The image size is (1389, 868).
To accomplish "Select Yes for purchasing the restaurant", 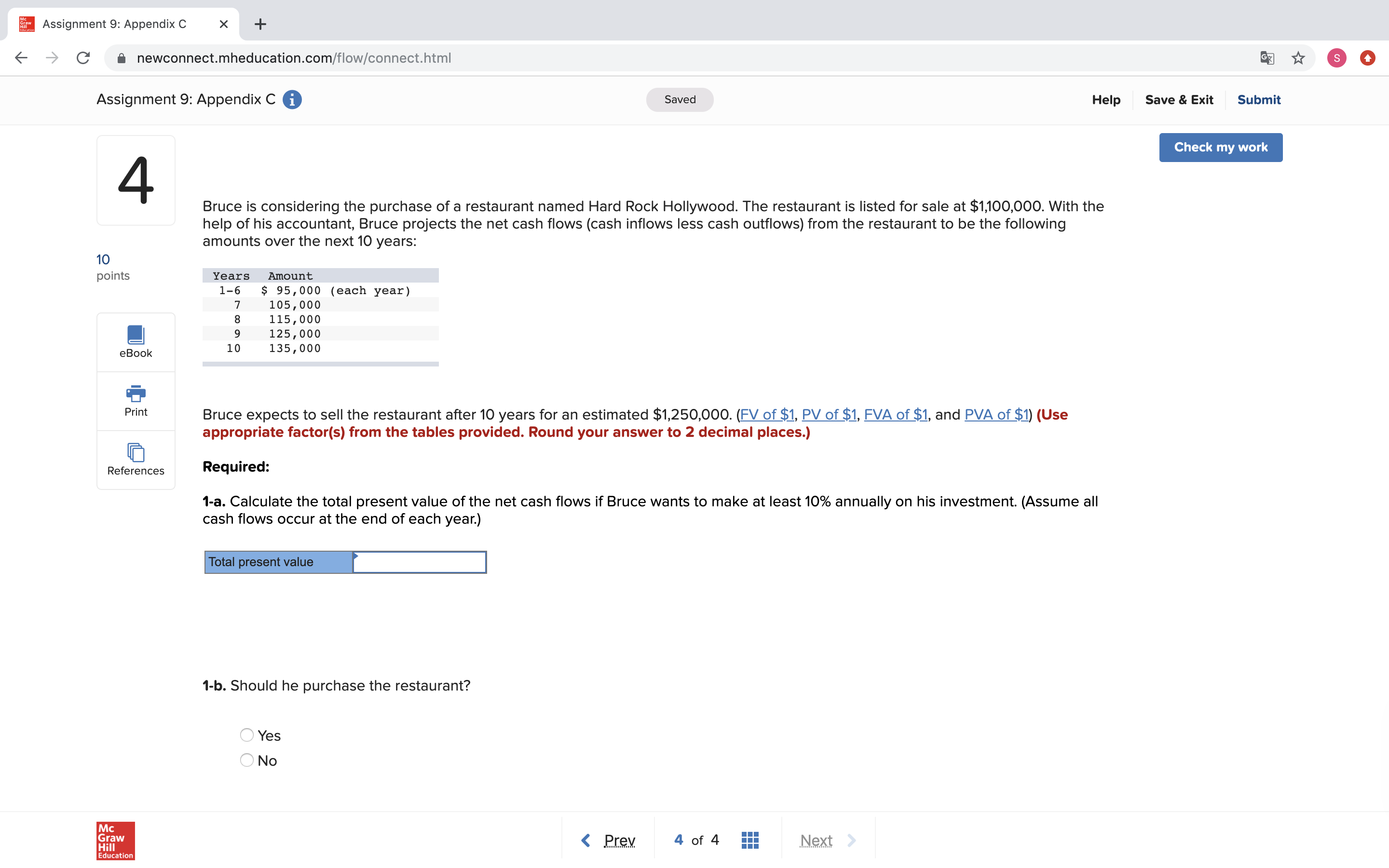I will [246, 735].
